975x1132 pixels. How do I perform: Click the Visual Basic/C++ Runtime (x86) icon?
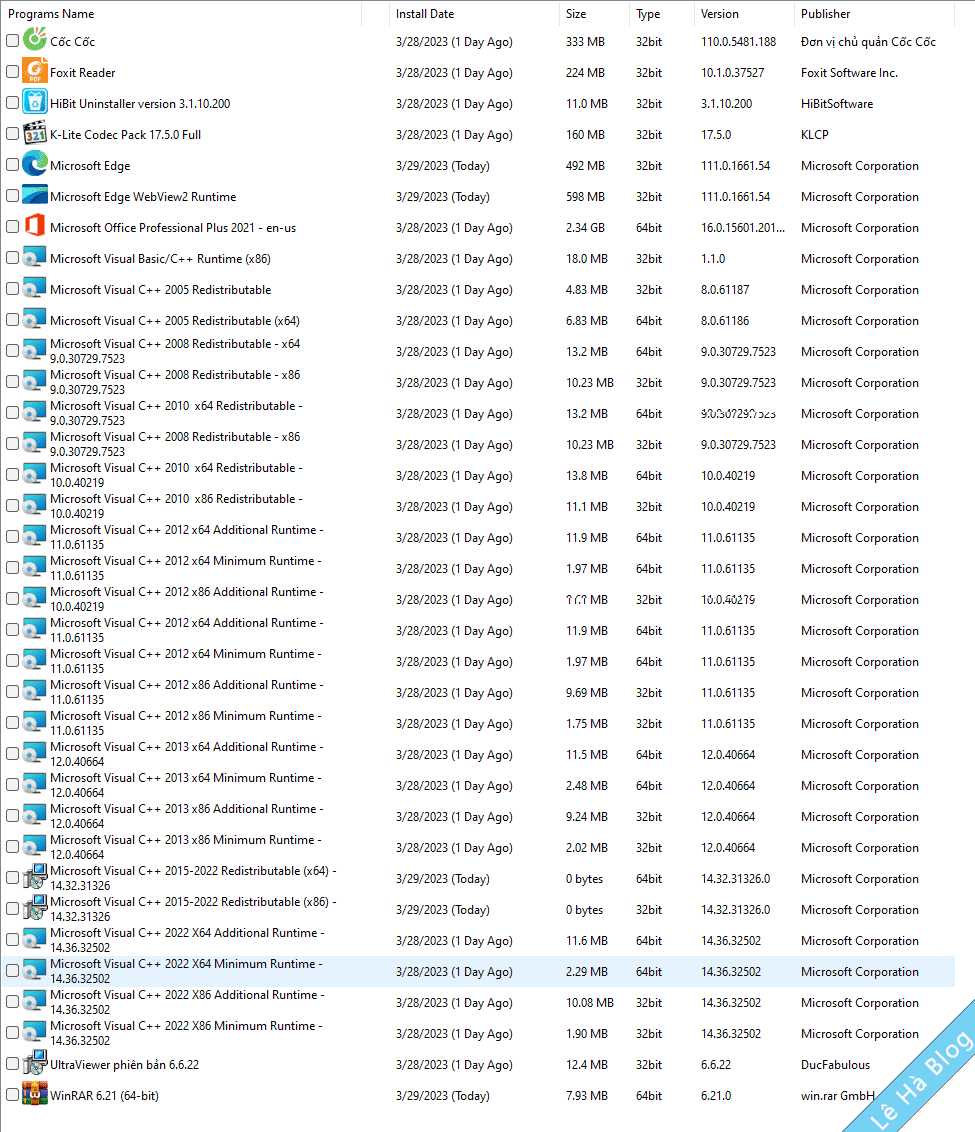(x=35, y=258)
